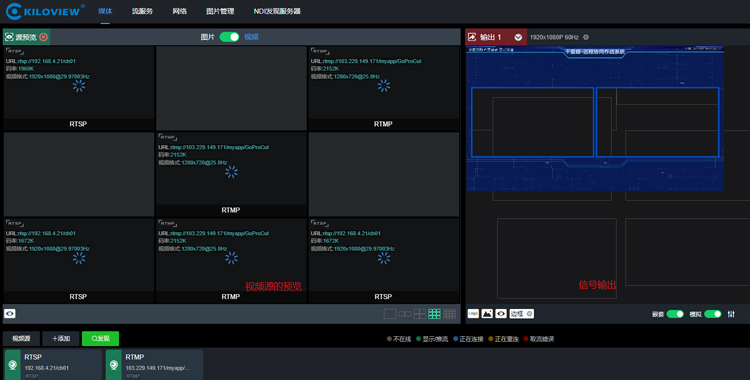Toggle the output eye visibility icon
This screenshot has width=750, height=380.
(x=501, y=313)
